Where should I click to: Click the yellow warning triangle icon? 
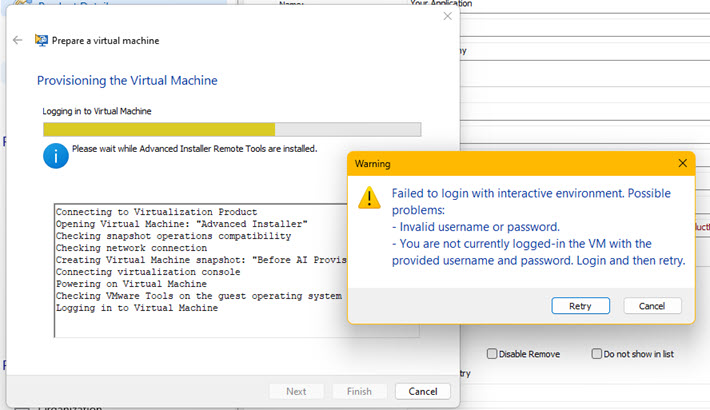(x=370, y=197)
